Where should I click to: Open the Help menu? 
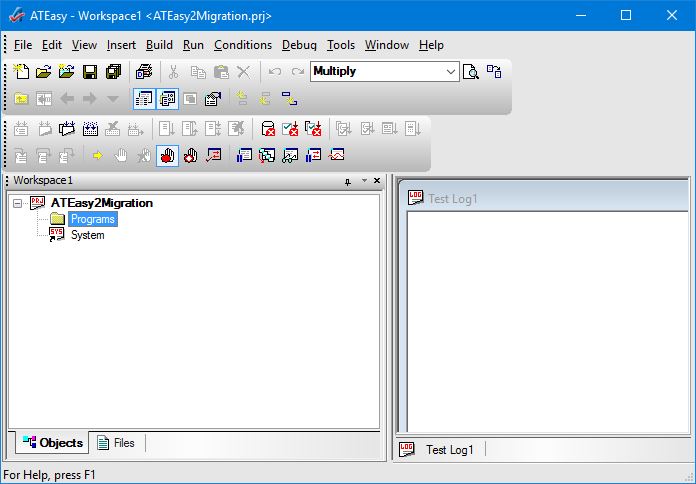click(x=431, y=45)
